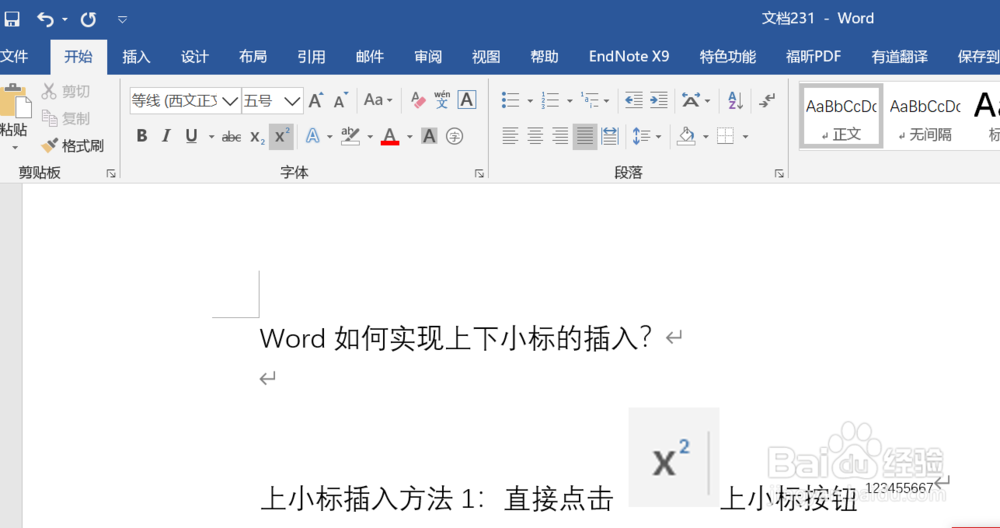
Task: Toggle strikethrough abc formatting
Action: pos(232,136)
